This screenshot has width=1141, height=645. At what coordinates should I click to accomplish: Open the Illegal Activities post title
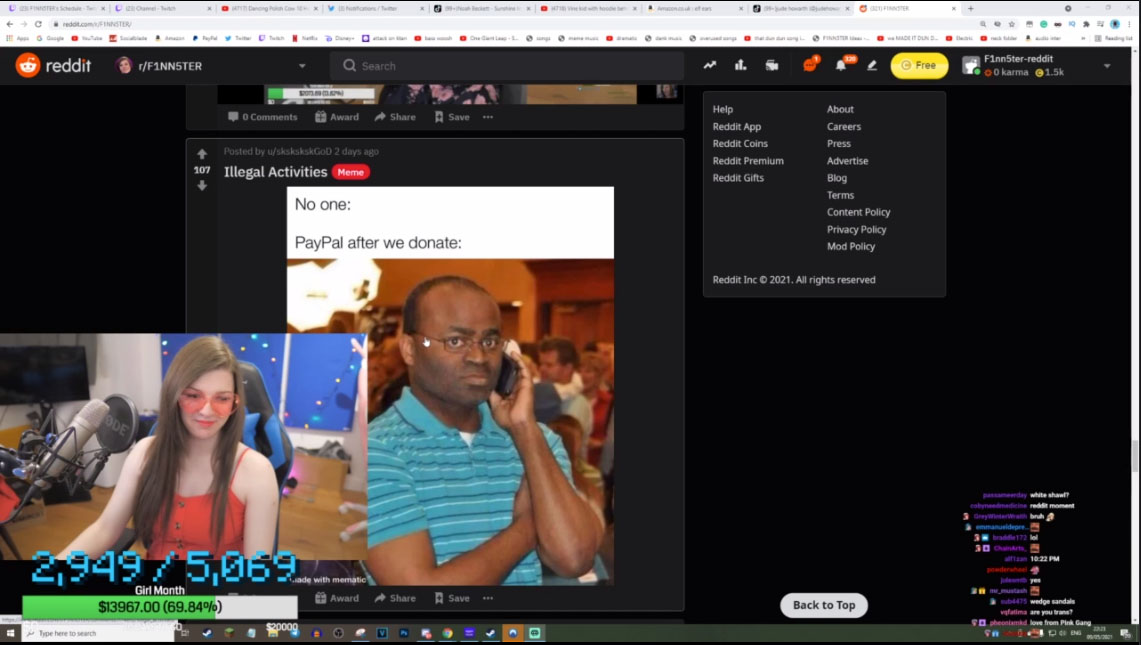[275, 172]
